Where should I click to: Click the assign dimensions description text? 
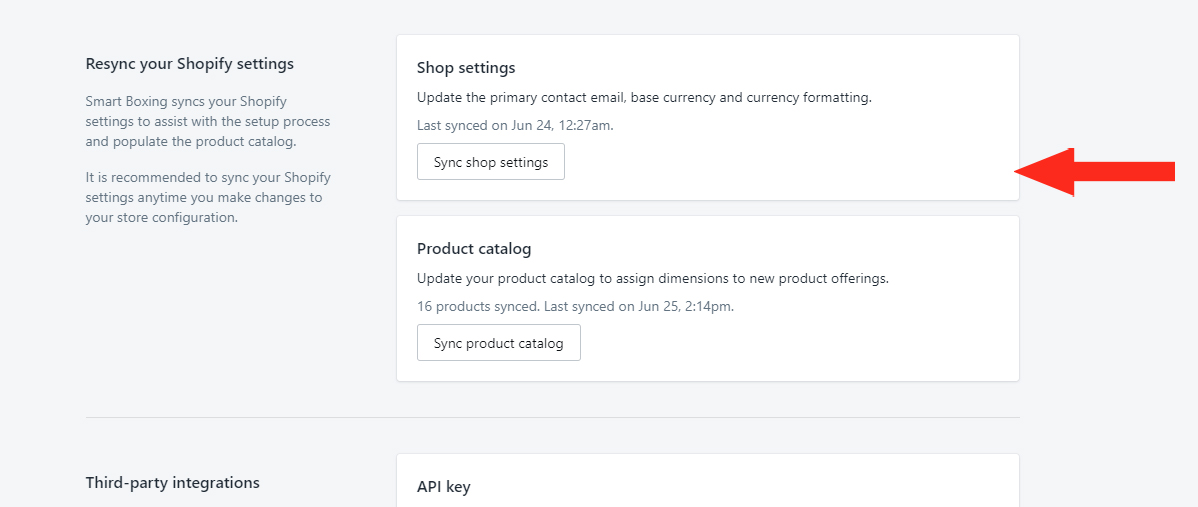653,279
